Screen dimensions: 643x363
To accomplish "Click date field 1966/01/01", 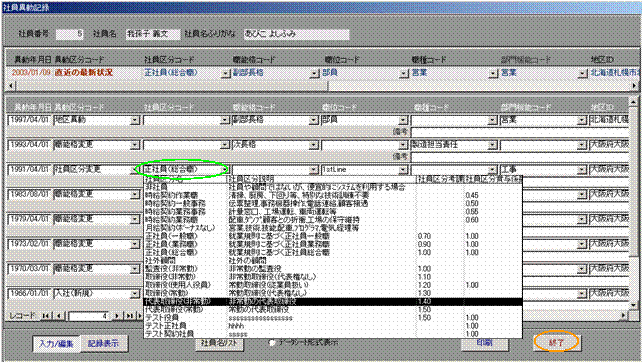I will [x=30, y=294].
